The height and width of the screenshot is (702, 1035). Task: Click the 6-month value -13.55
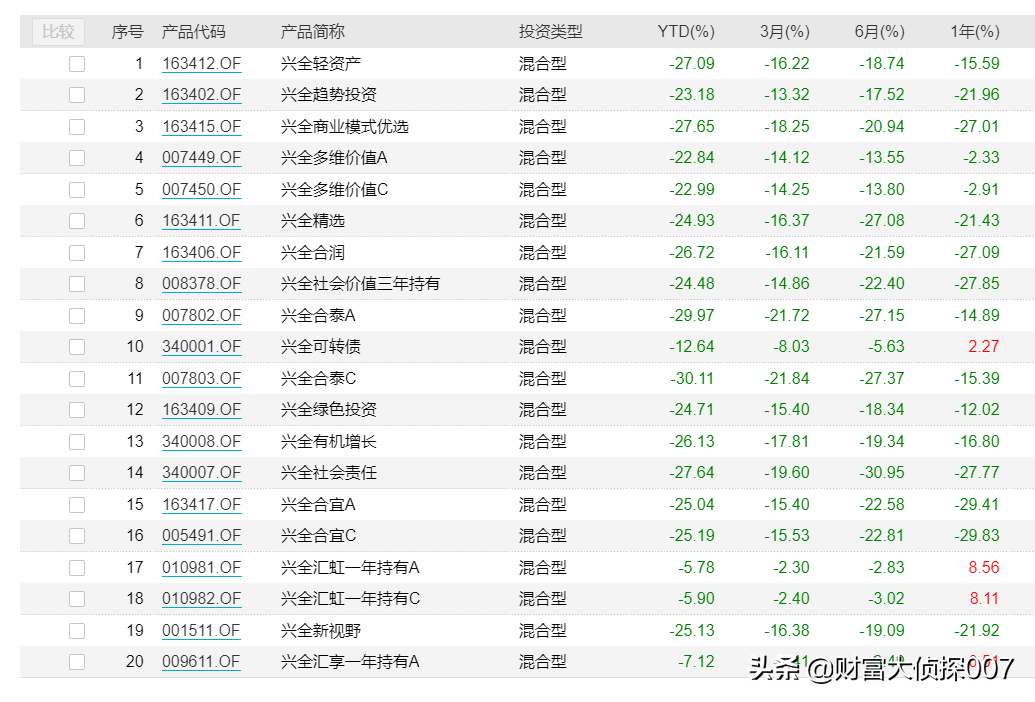tap(882, 158)
